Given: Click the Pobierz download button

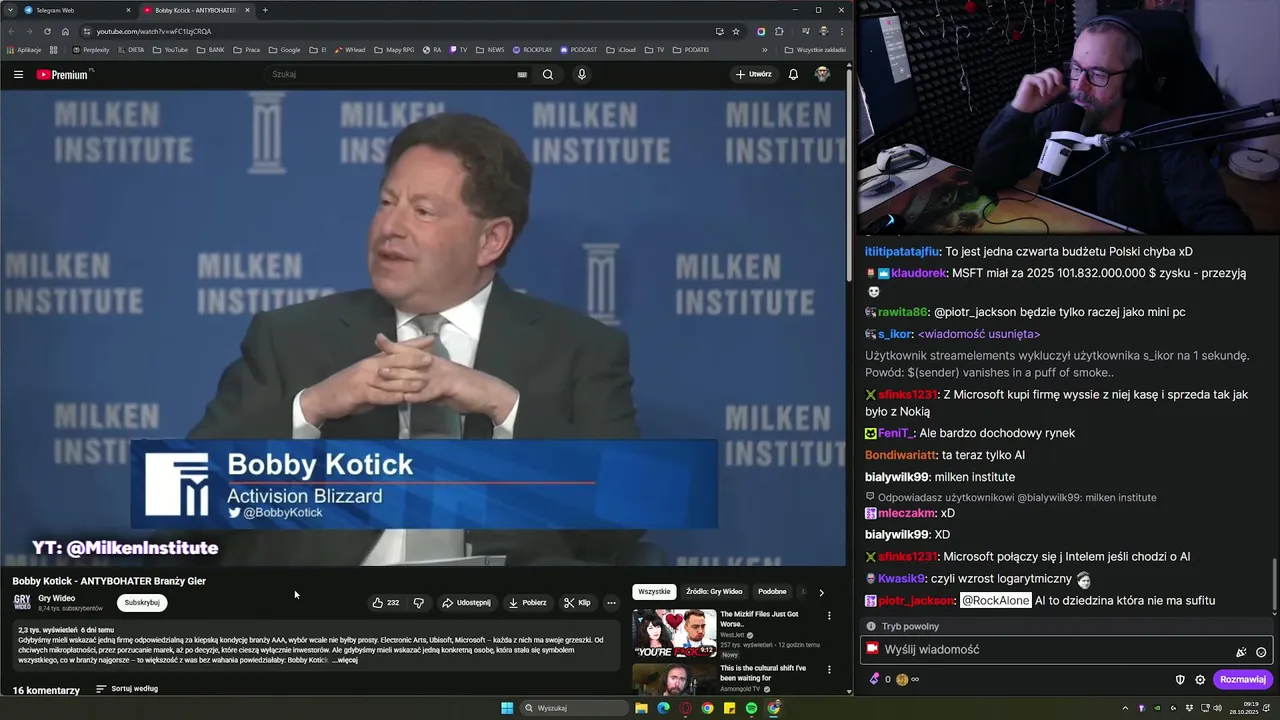Looking at the screenshot, I should [x=528, y=603].
